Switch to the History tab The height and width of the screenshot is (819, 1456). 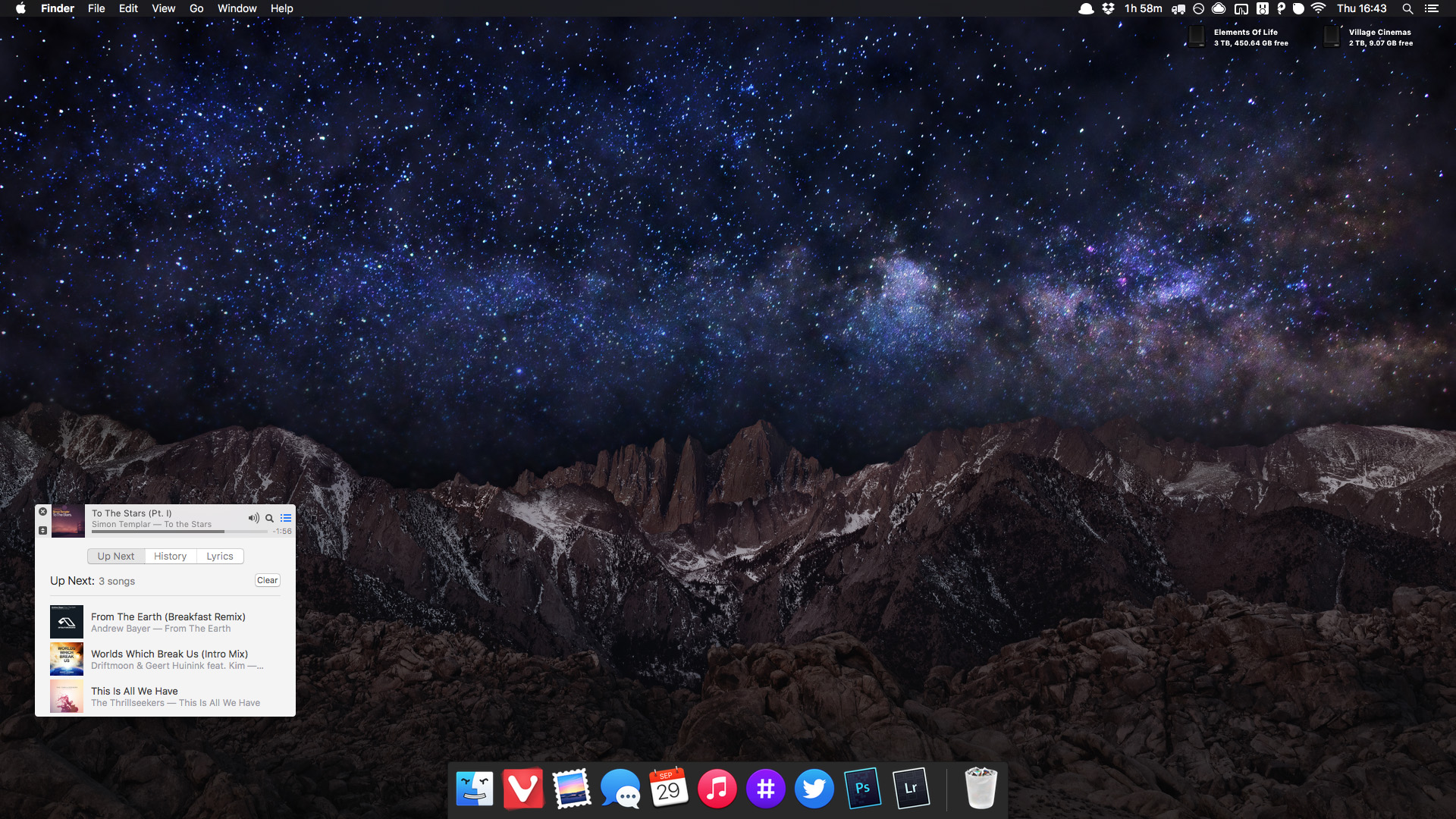point(170,556)
